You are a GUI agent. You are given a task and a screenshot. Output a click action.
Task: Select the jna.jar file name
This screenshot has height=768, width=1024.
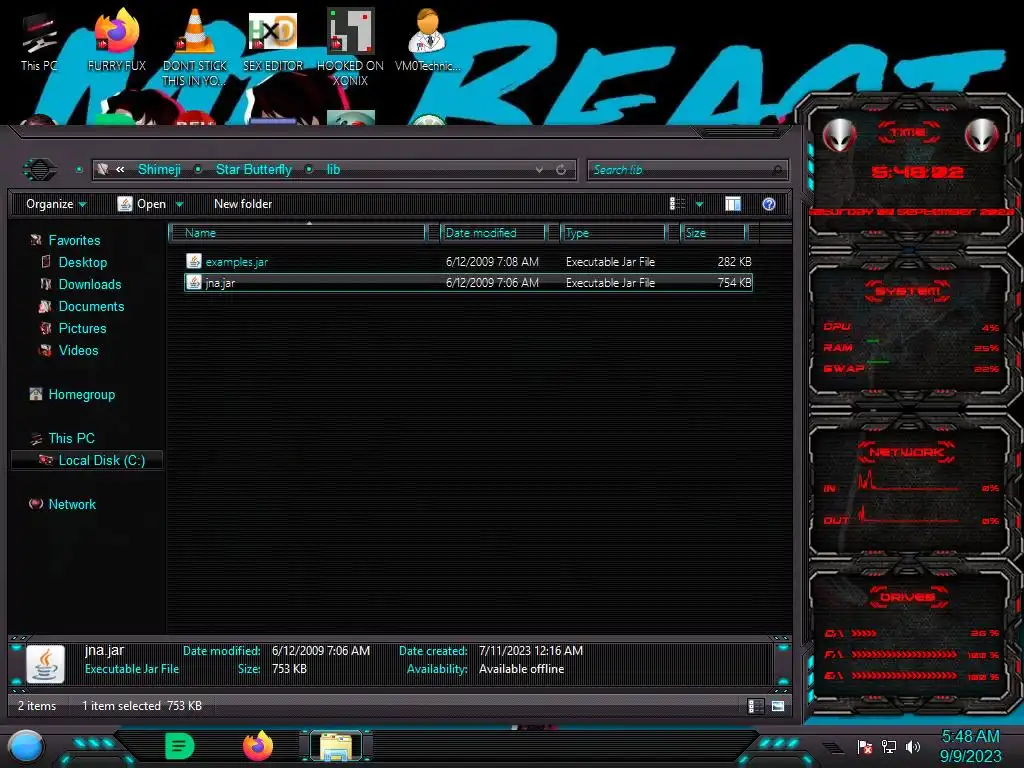pos(220,283)
